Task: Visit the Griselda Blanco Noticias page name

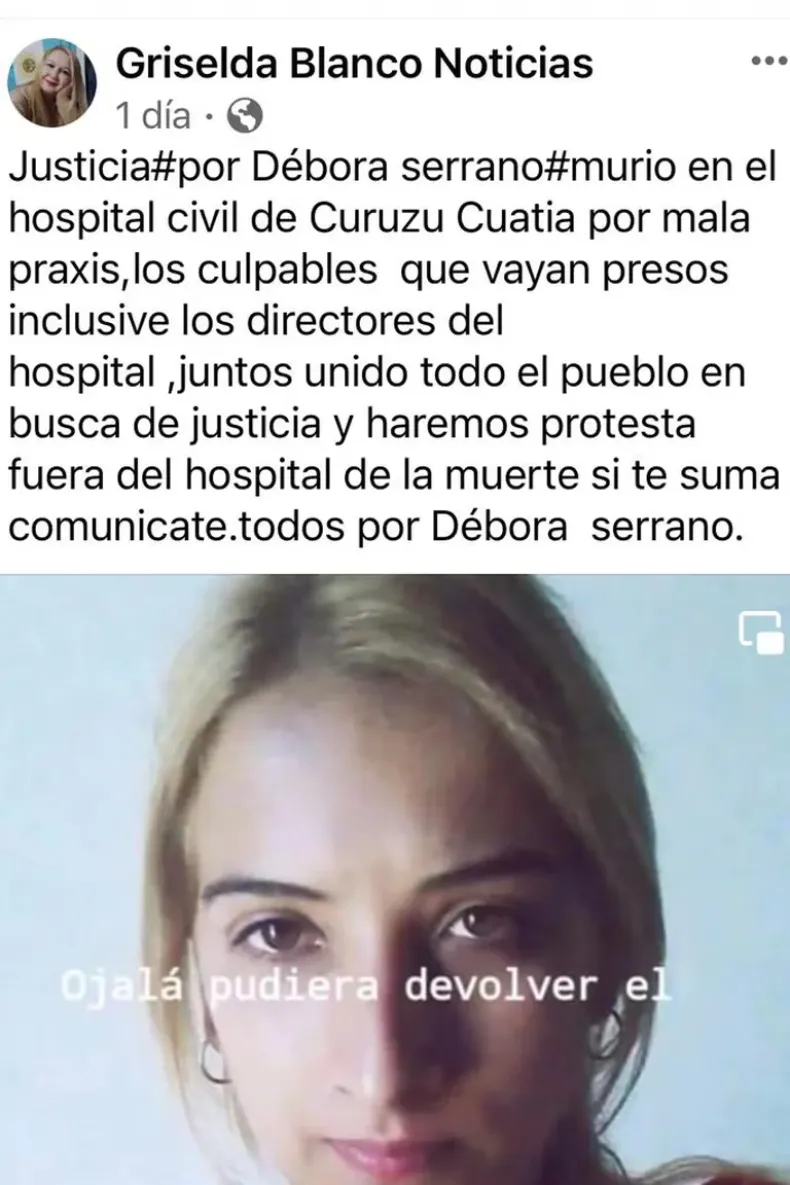Action: coord(355,63)
